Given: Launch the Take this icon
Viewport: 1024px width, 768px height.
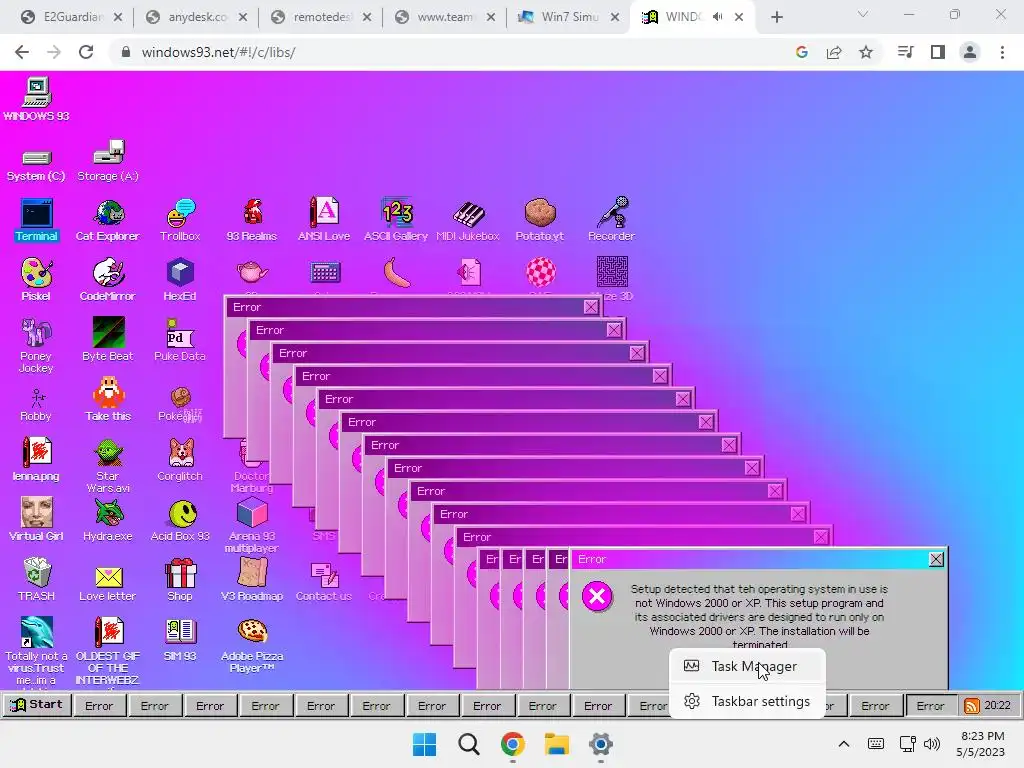Looking at the screenshot, I should tap(108, 400).
